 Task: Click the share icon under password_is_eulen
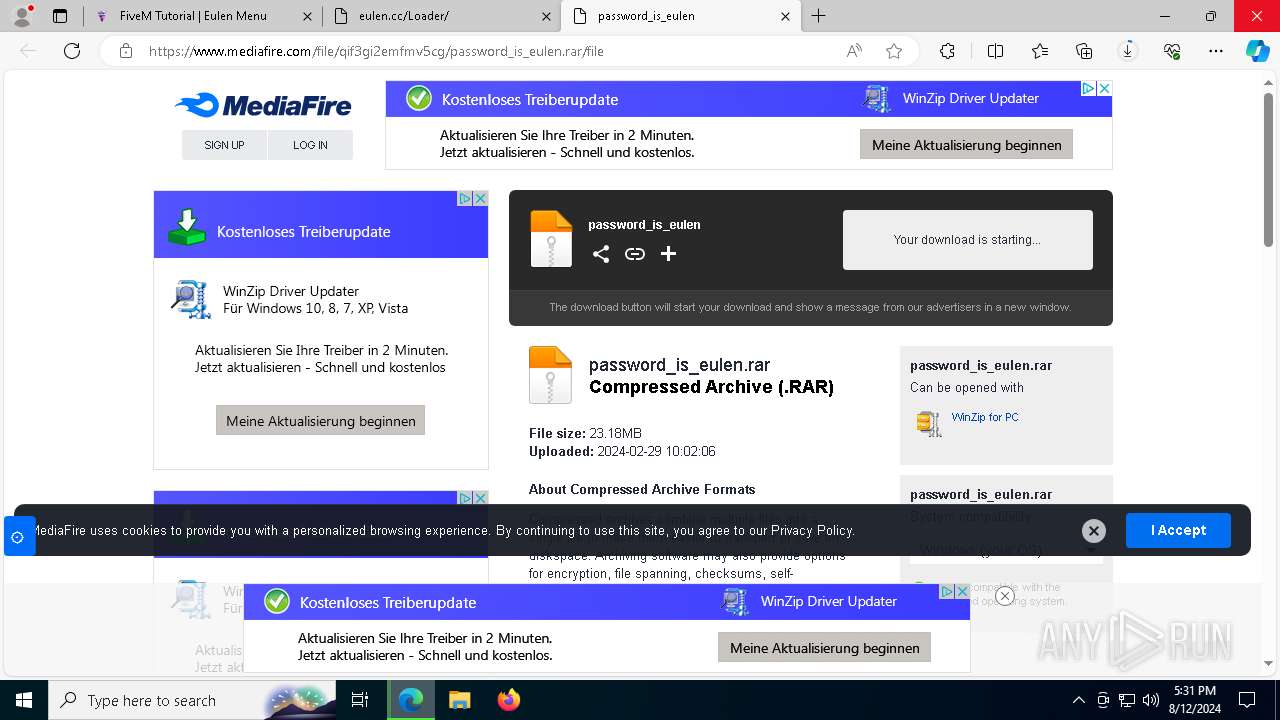coord(601,254)
